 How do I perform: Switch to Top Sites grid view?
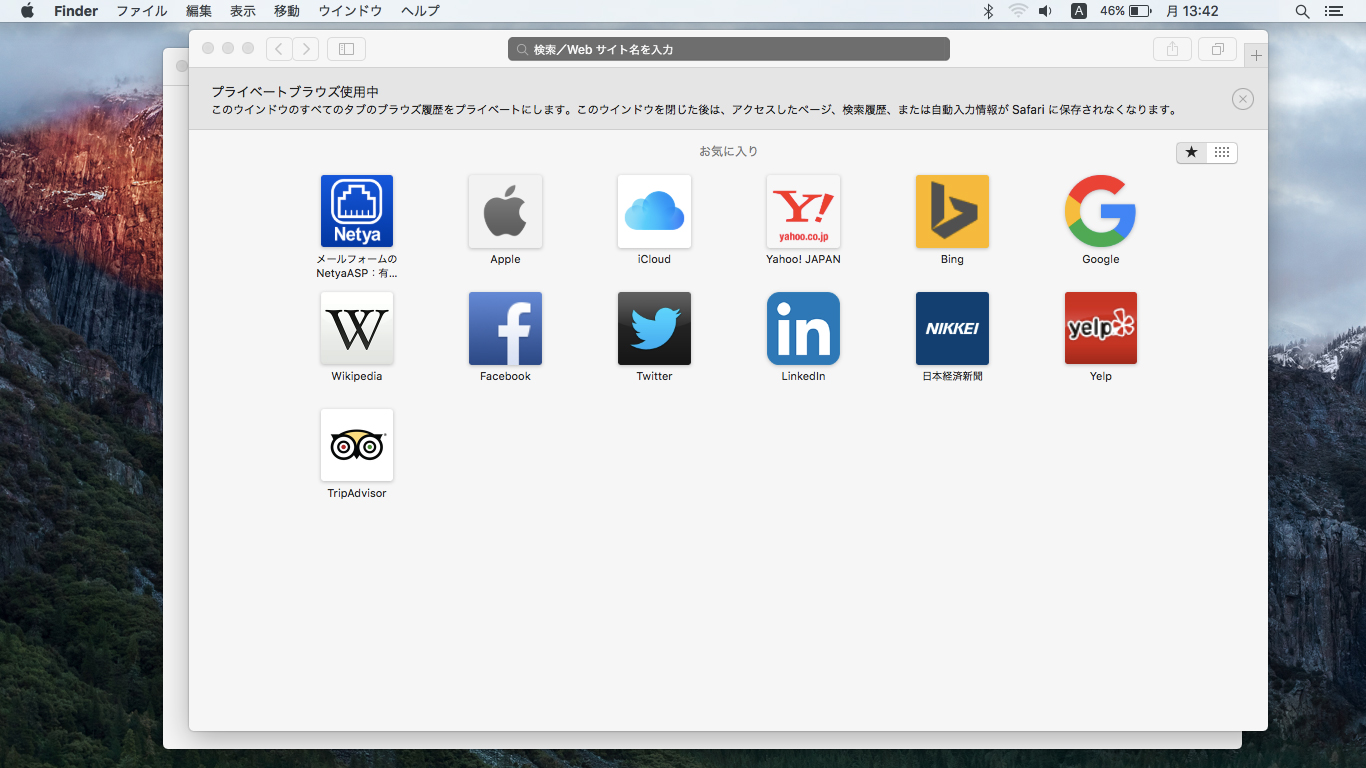1222,152
